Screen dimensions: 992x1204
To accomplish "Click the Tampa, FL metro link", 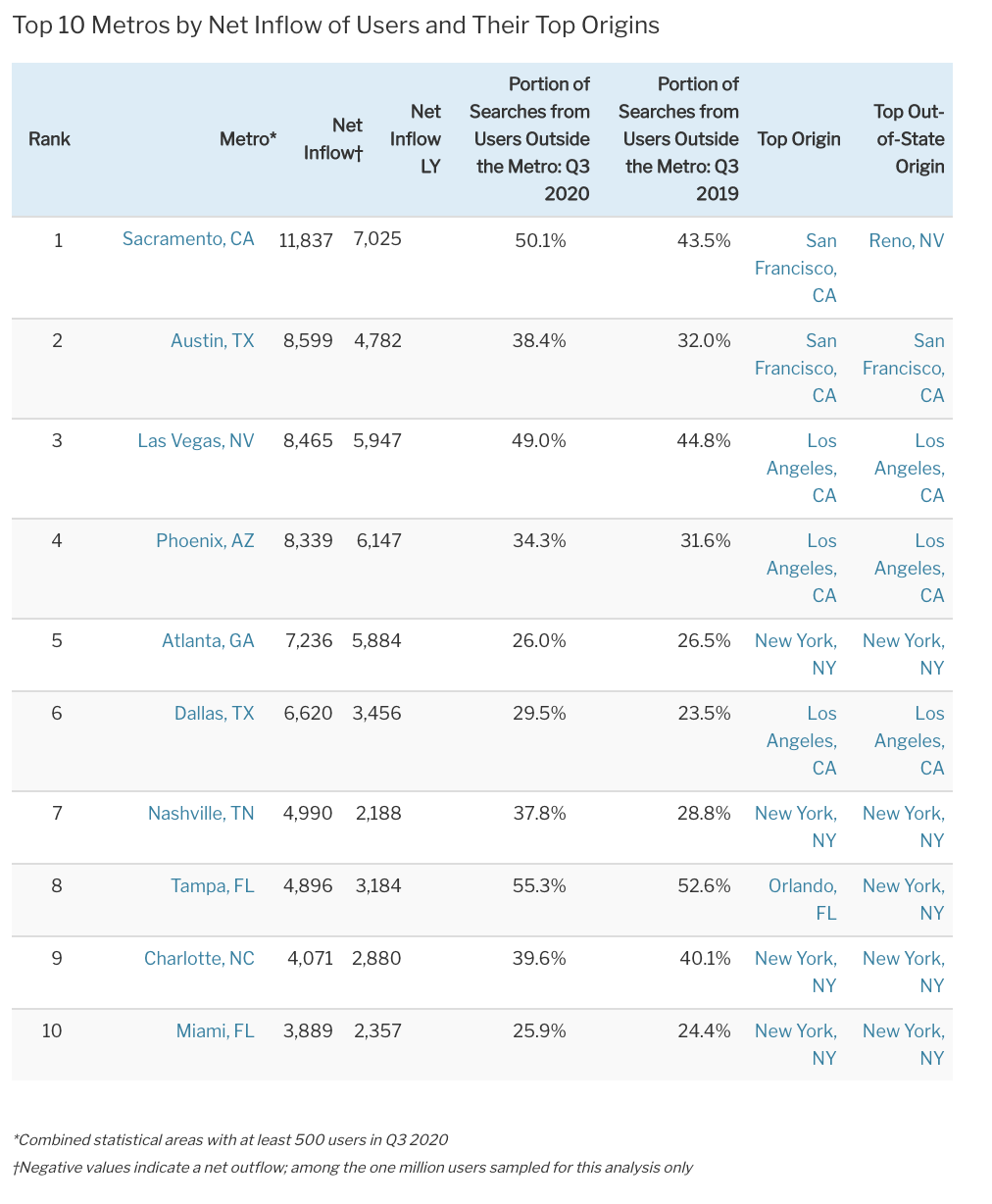I will [212, 886].
